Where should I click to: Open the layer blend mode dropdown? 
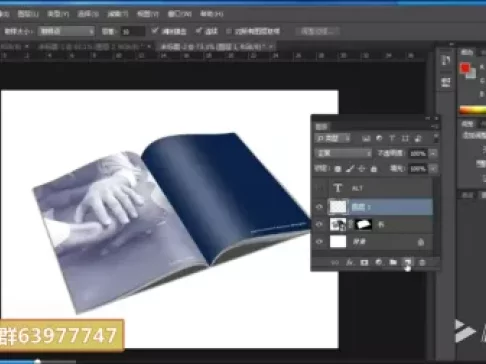pos(343,153)
